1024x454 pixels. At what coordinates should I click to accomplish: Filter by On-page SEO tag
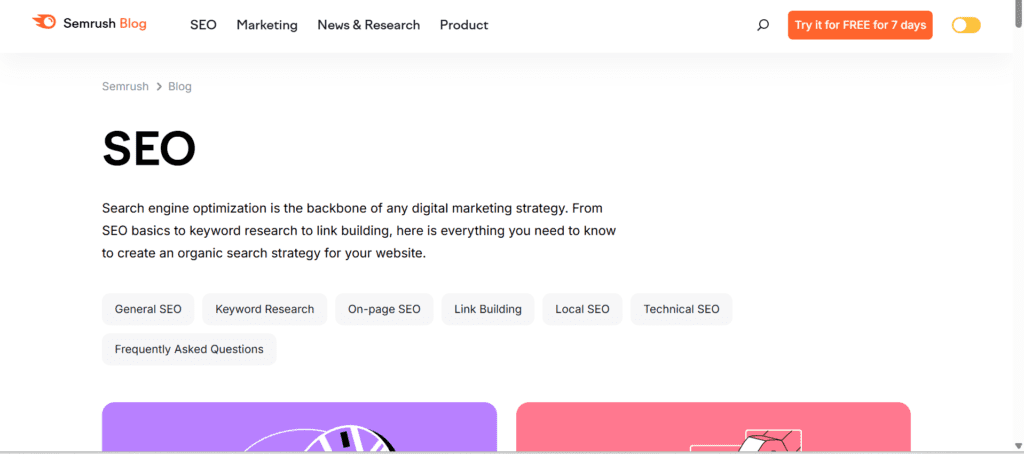(384, 309)
